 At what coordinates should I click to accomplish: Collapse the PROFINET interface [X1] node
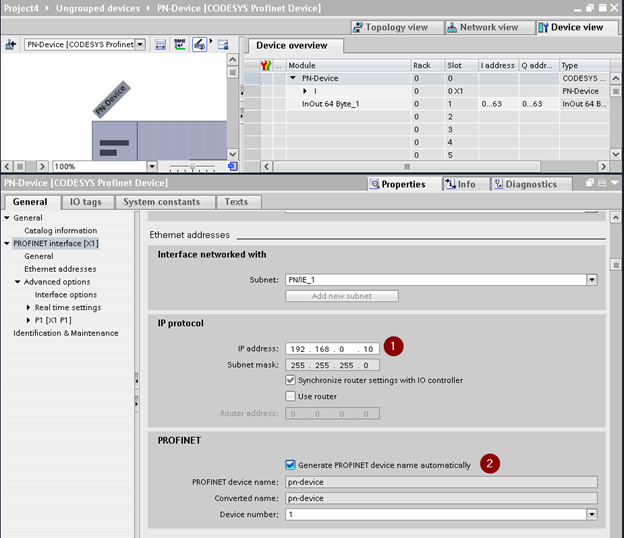click(7, 243)
